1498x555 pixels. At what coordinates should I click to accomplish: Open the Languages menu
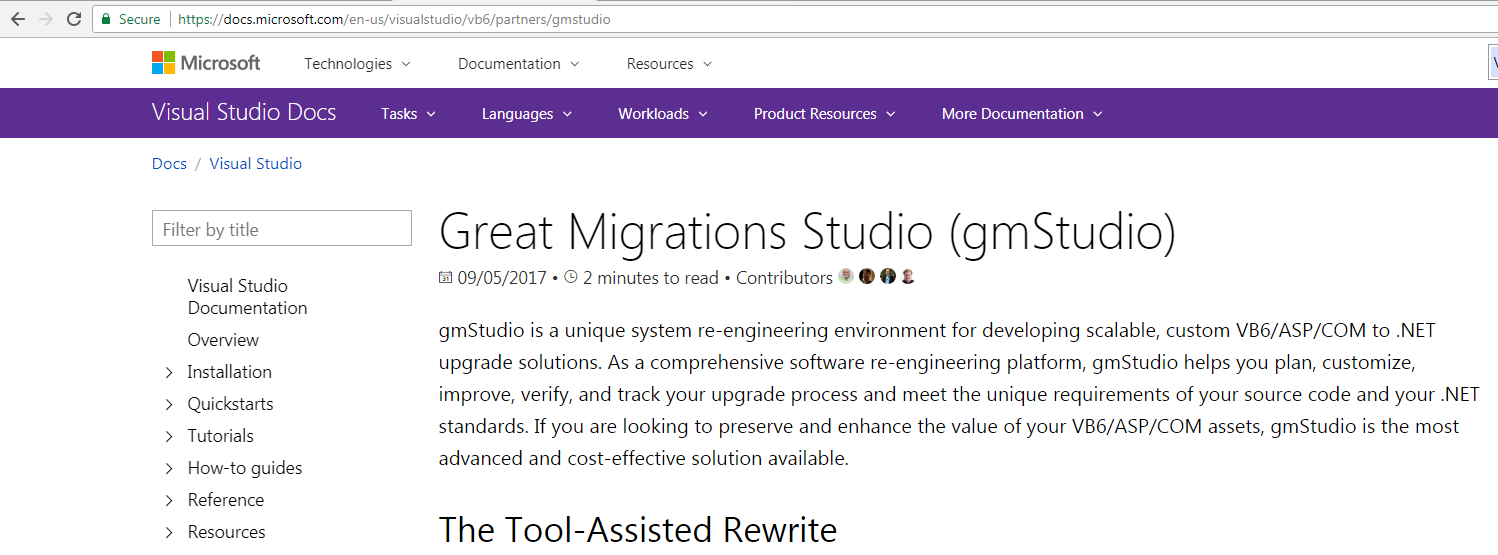pos(526,114)
